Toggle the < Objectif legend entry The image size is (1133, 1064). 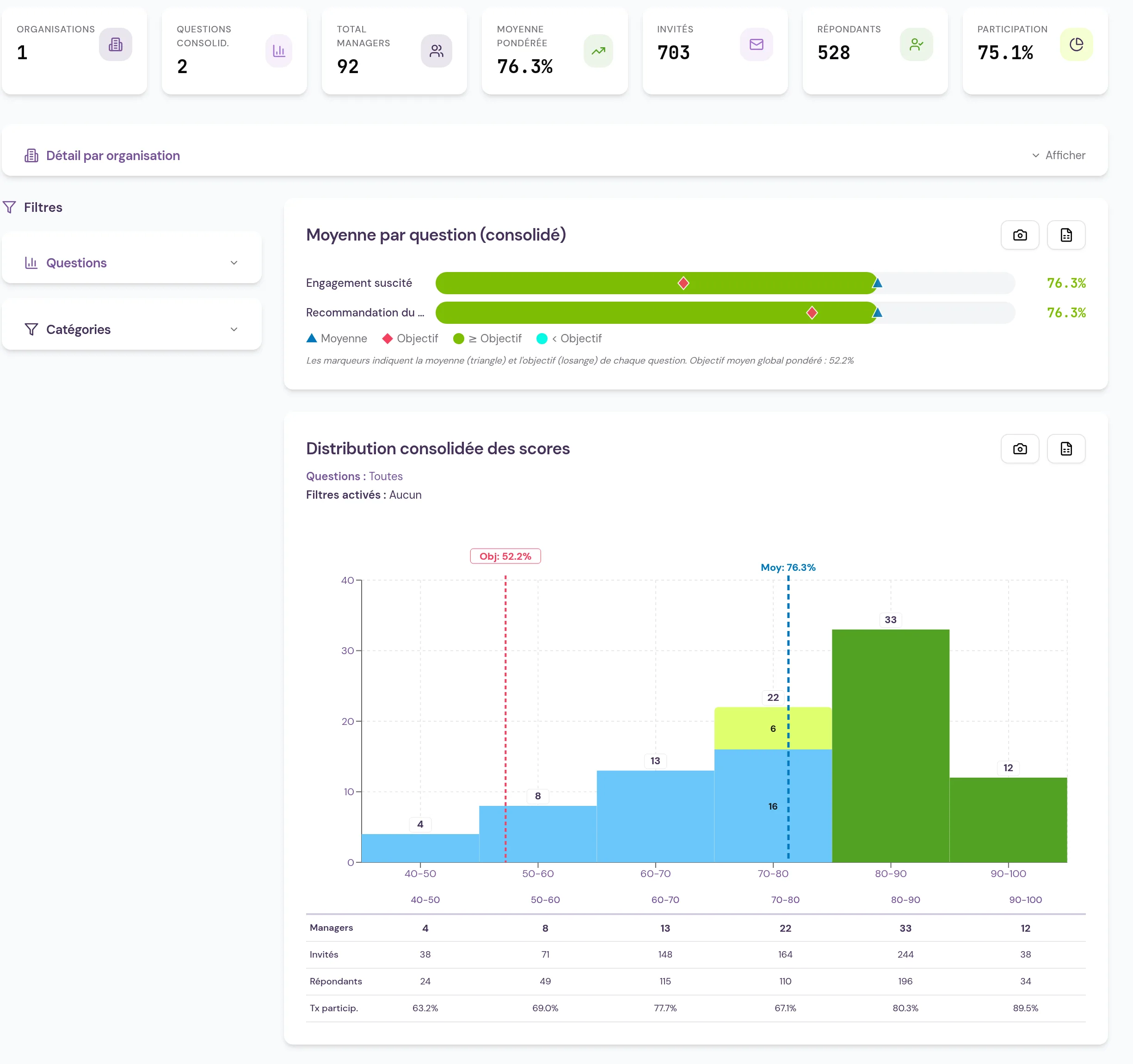point(569,339)
